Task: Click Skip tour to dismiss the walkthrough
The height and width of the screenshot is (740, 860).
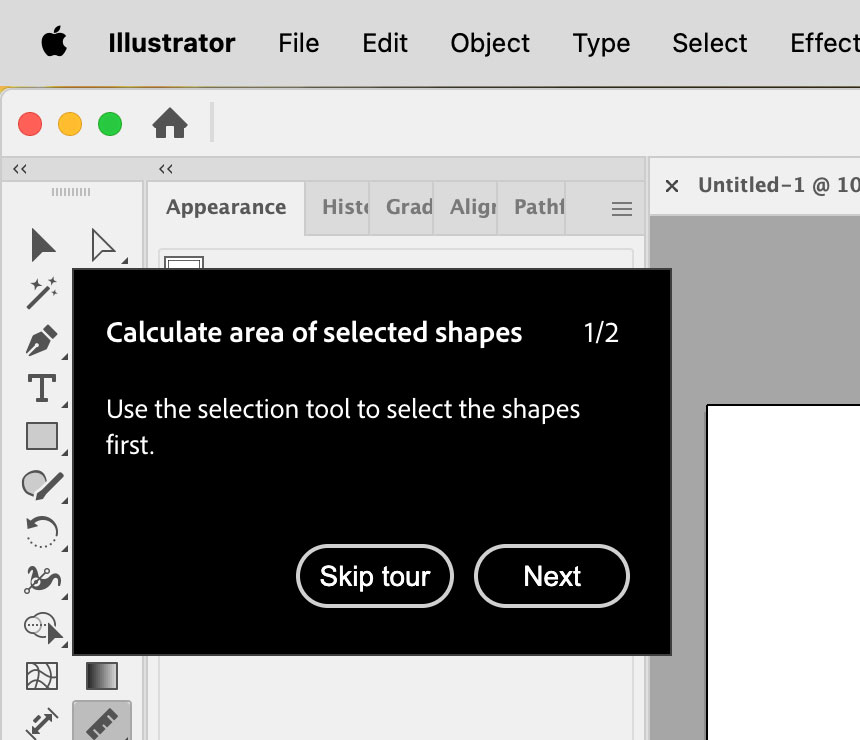Action: (374, 576)
